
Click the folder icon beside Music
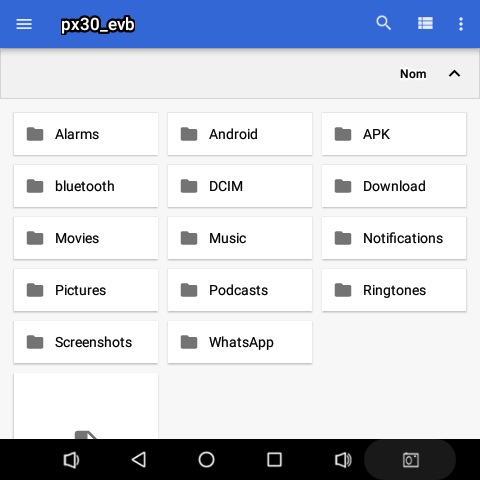pyautogui.click(x=189, y=238)
